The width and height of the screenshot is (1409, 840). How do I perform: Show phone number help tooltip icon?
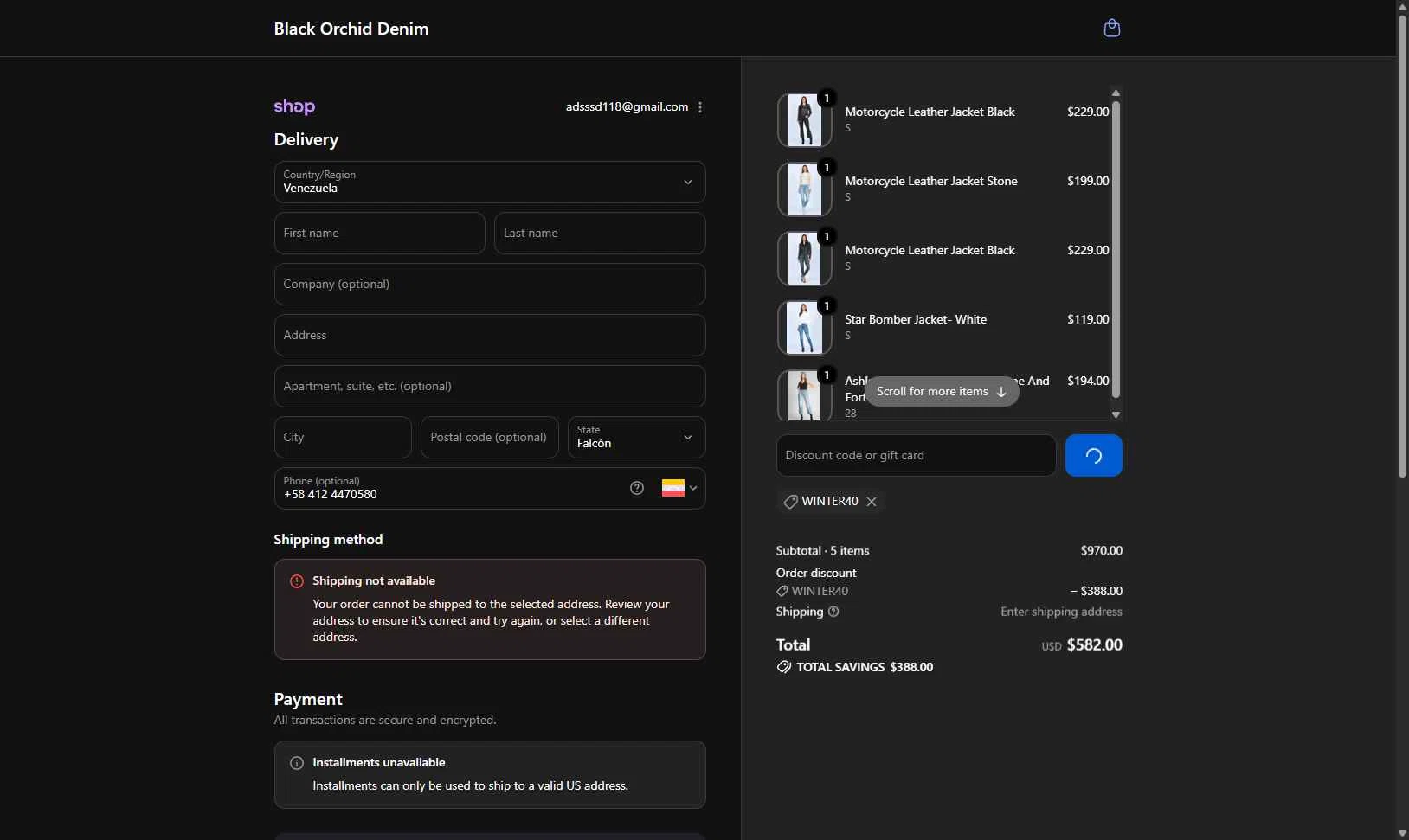(637, 488)
